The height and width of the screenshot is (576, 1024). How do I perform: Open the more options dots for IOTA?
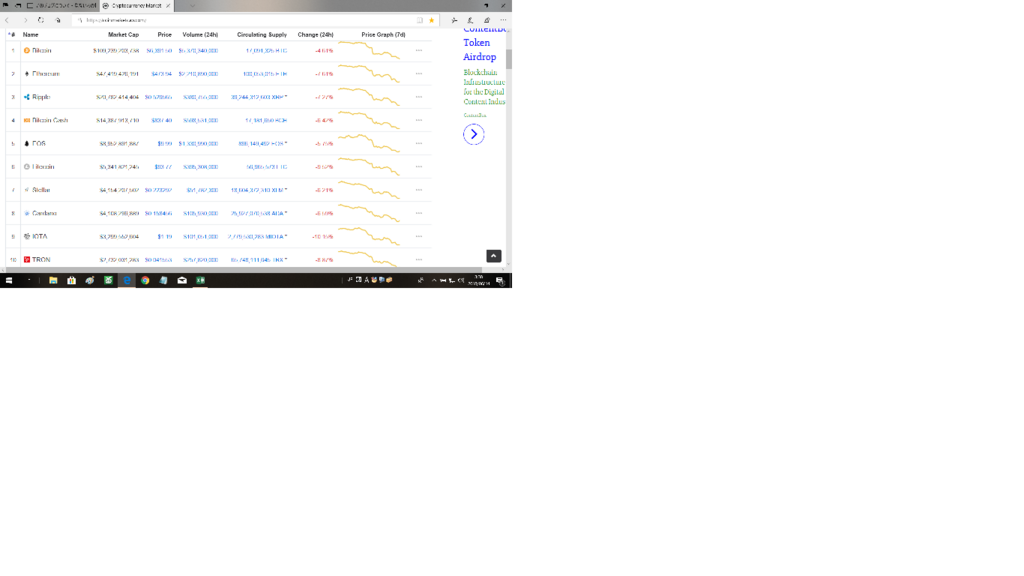coord(419,236)
